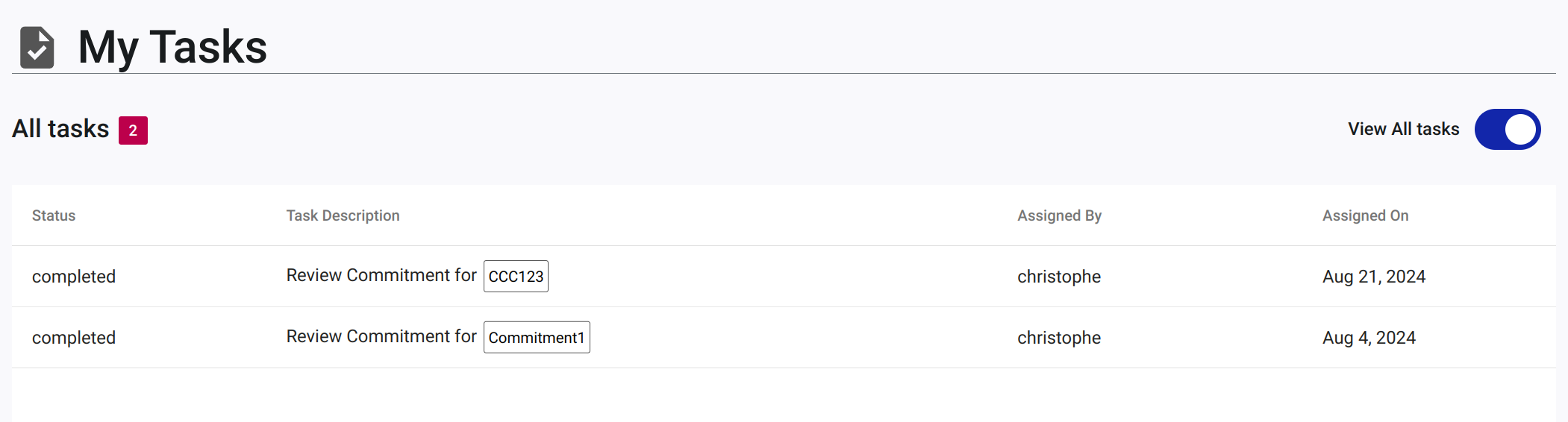This screenshot has width=1568, height=422.
Task: Click the red task count badge
Action: (133, 130)
